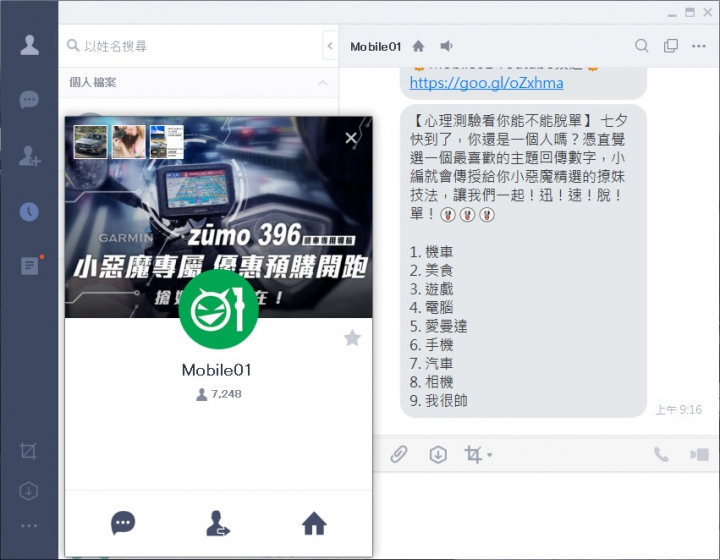
Task: Open the Timeline clock icon in sidebar
Action: (29, 212)
